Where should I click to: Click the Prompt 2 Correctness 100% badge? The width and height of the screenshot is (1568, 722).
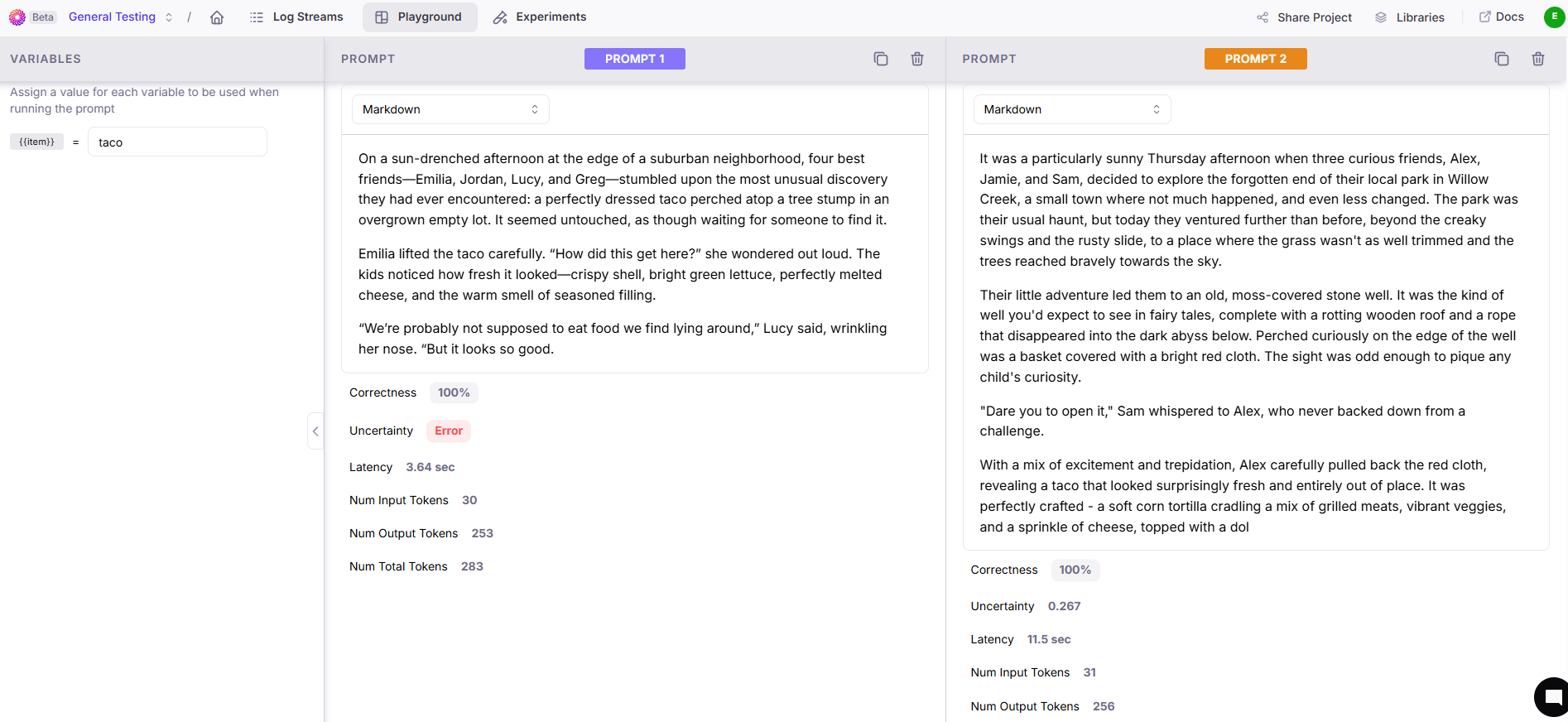1075,570
